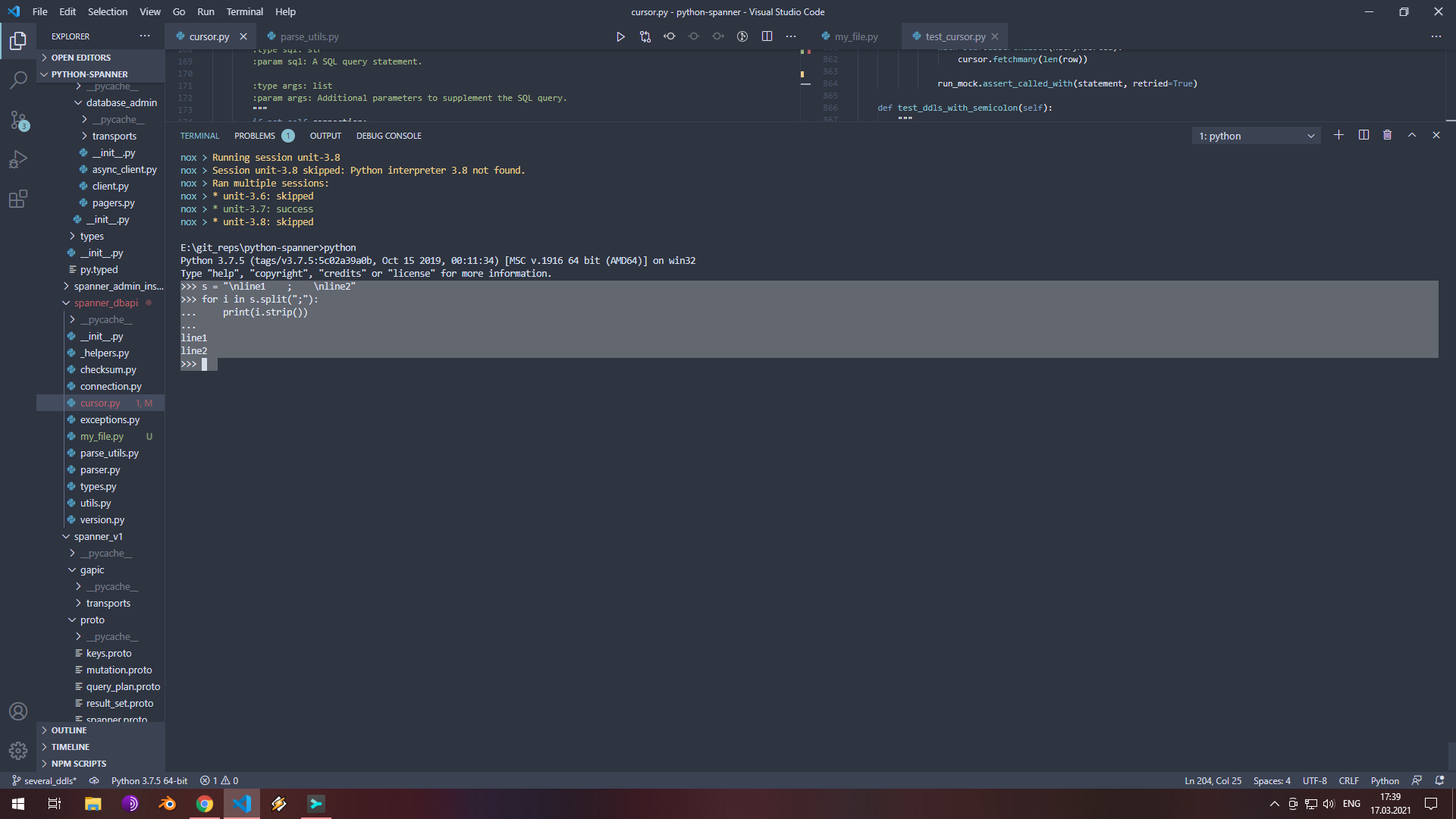The width and height of the screenshot is (1456, 819).
Task: Open the Source Control view icon
Action: 18,120
